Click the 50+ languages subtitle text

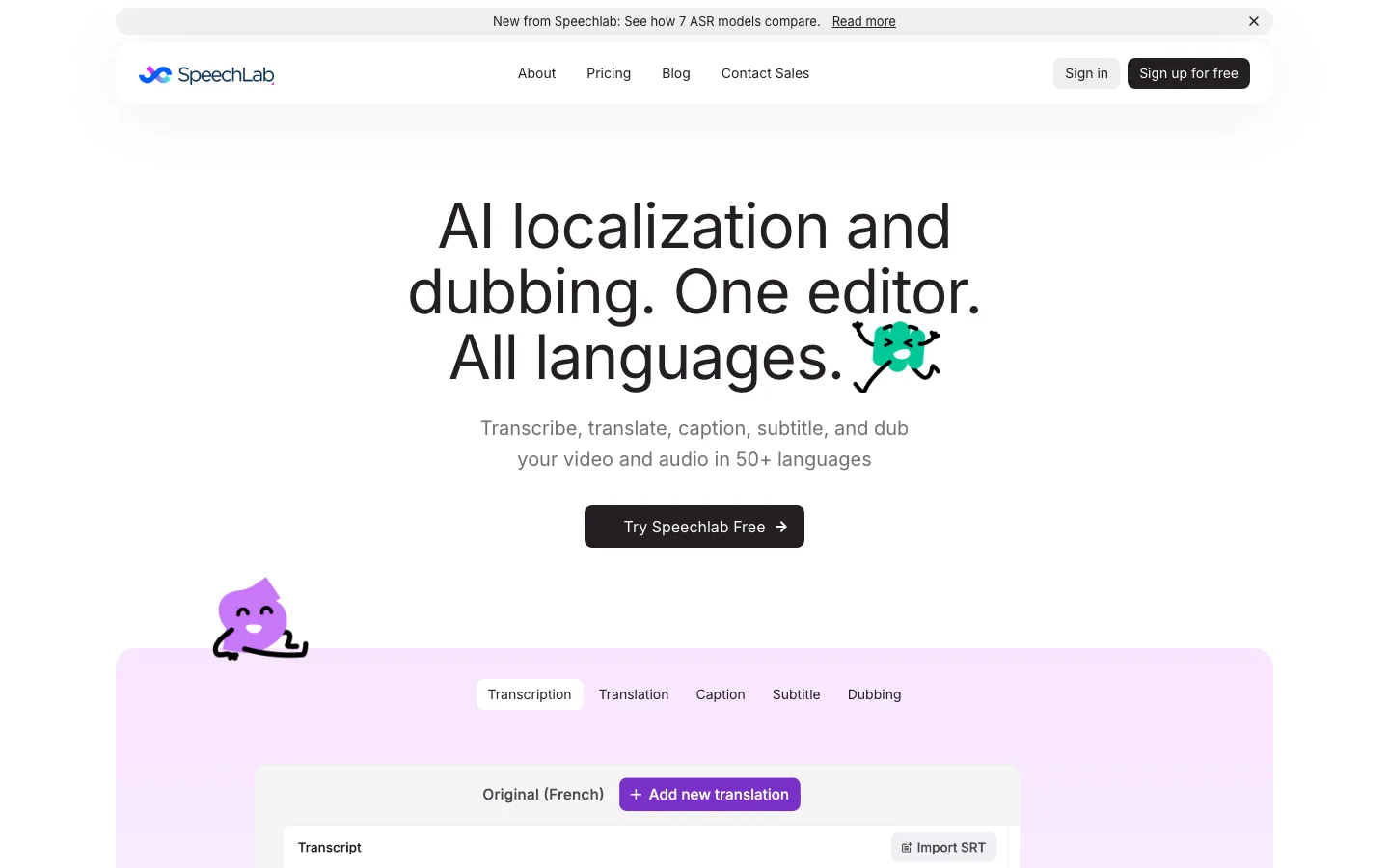point(694,444)
